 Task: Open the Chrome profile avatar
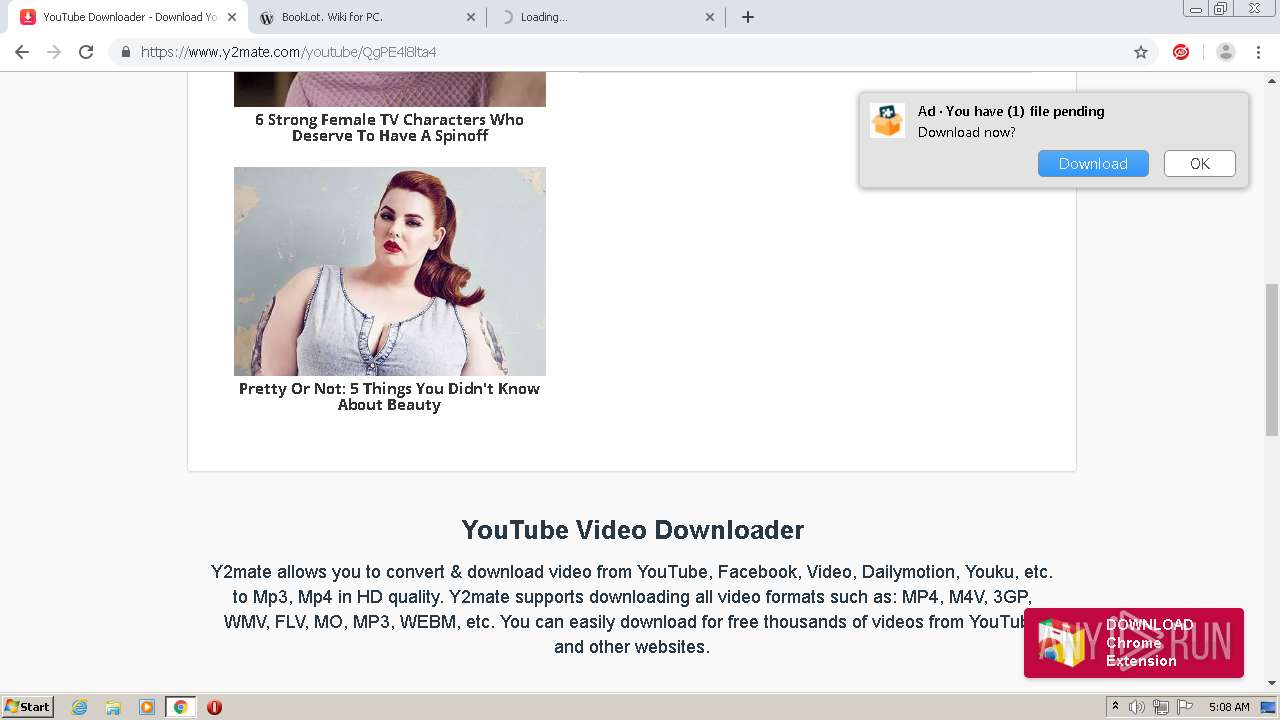(x=1225, y=52)
